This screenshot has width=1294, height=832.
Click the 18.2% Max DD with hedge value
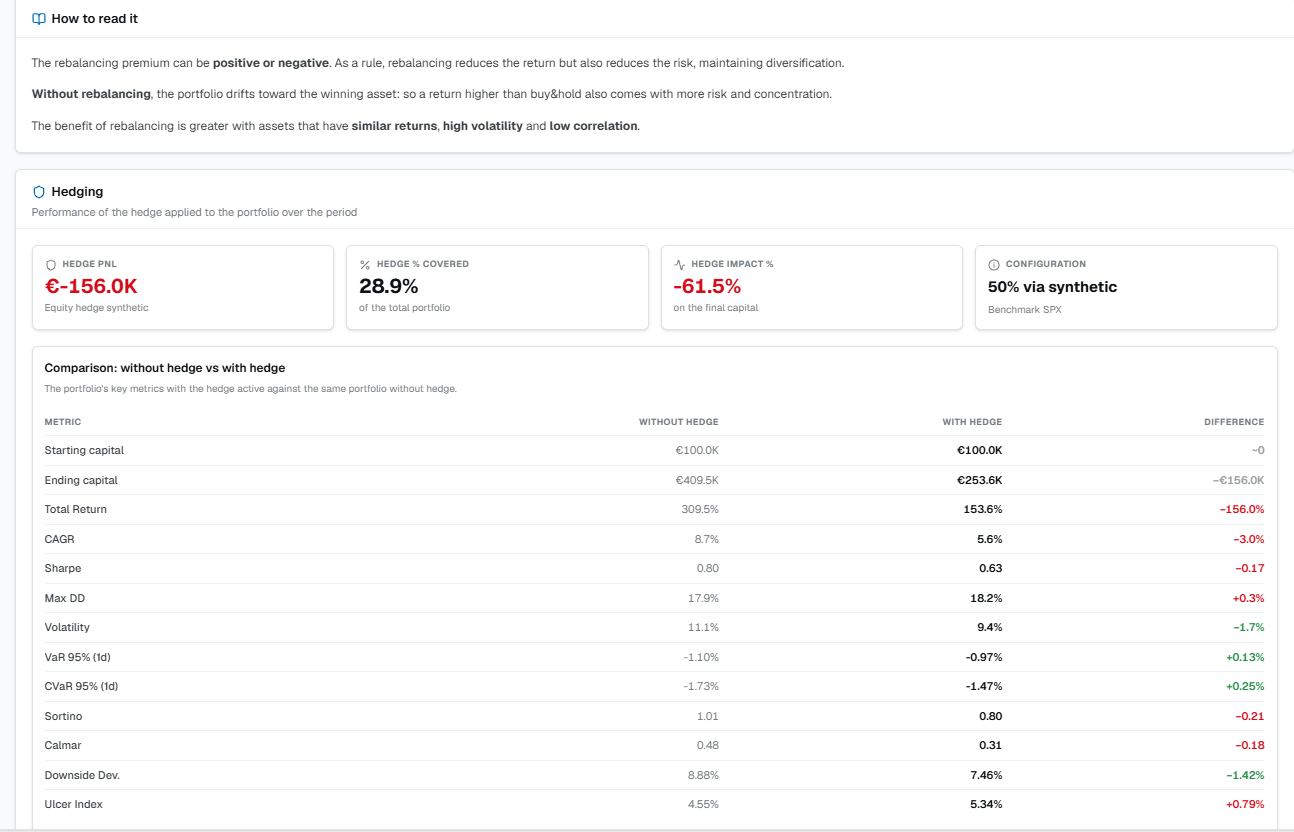click(x=986, y=598)
